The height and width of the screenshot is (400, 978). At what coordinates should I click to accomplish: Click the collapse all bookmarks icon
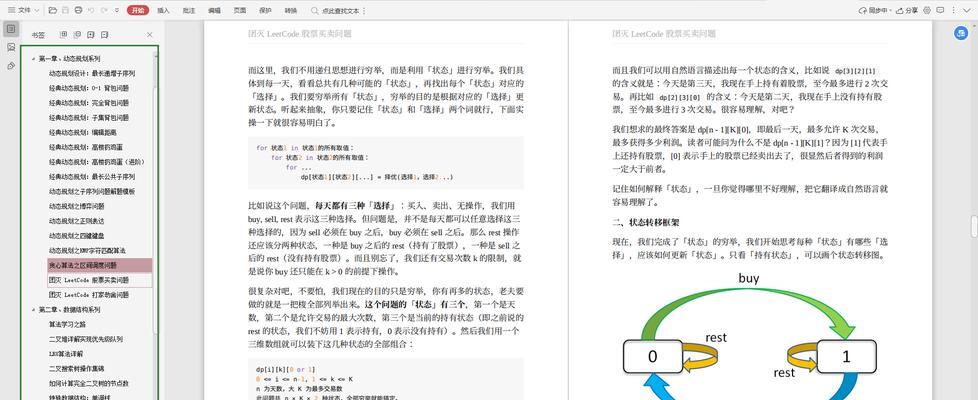click(x=77, y=35)
